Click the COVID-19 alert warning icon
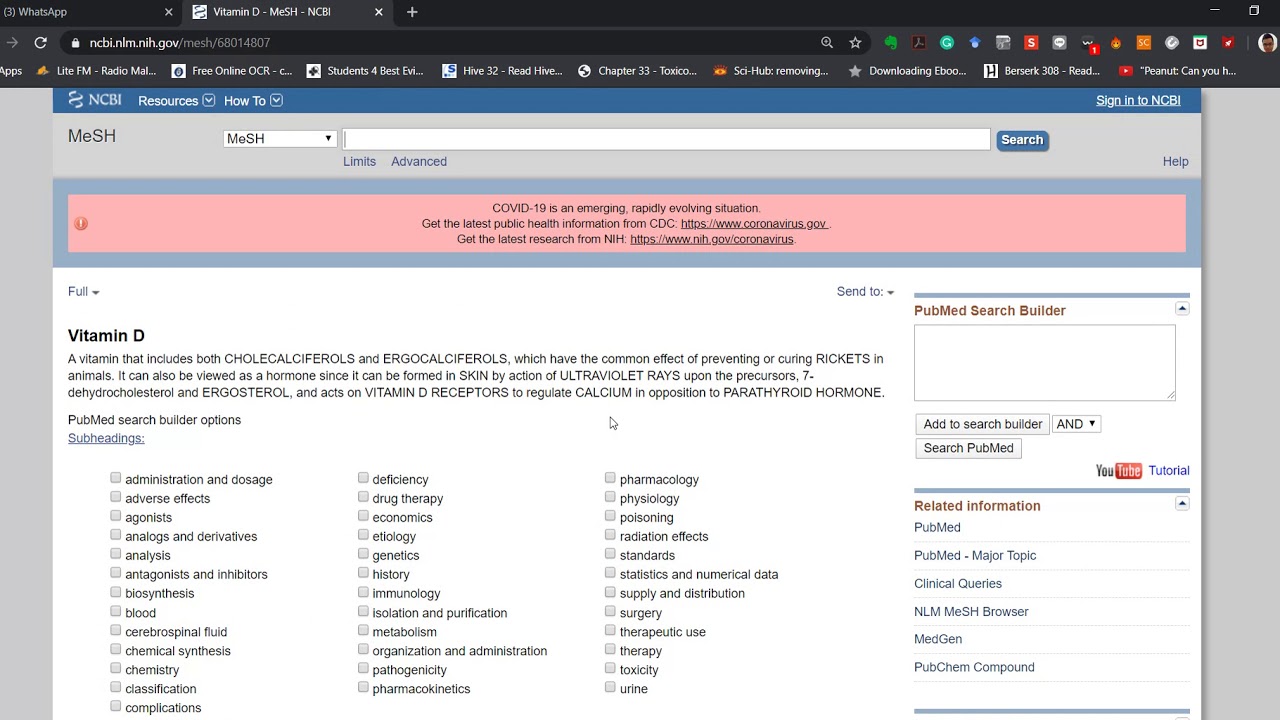The height and width of the screenshot is (720, 1280). [x=81, y=223]
